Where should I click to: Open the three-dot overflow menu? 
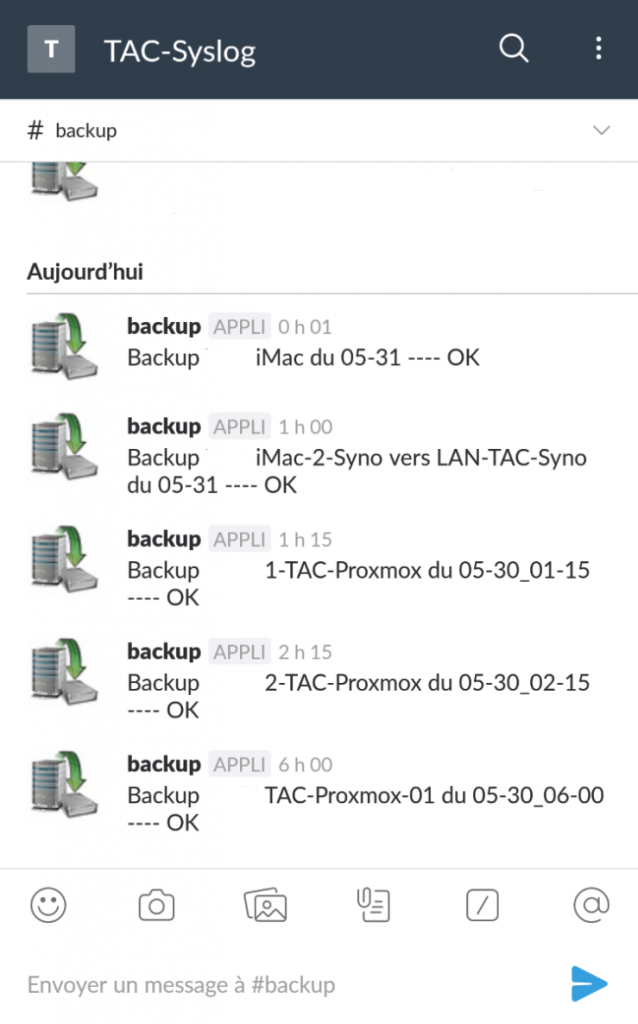coord(598,48)
